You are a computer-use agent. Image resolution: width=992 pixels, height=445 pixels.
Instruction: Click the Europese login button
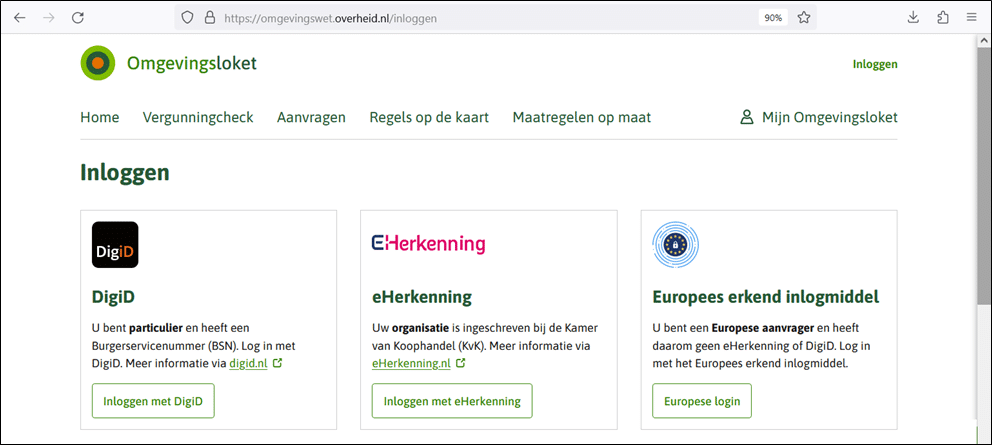click(702, 401)
